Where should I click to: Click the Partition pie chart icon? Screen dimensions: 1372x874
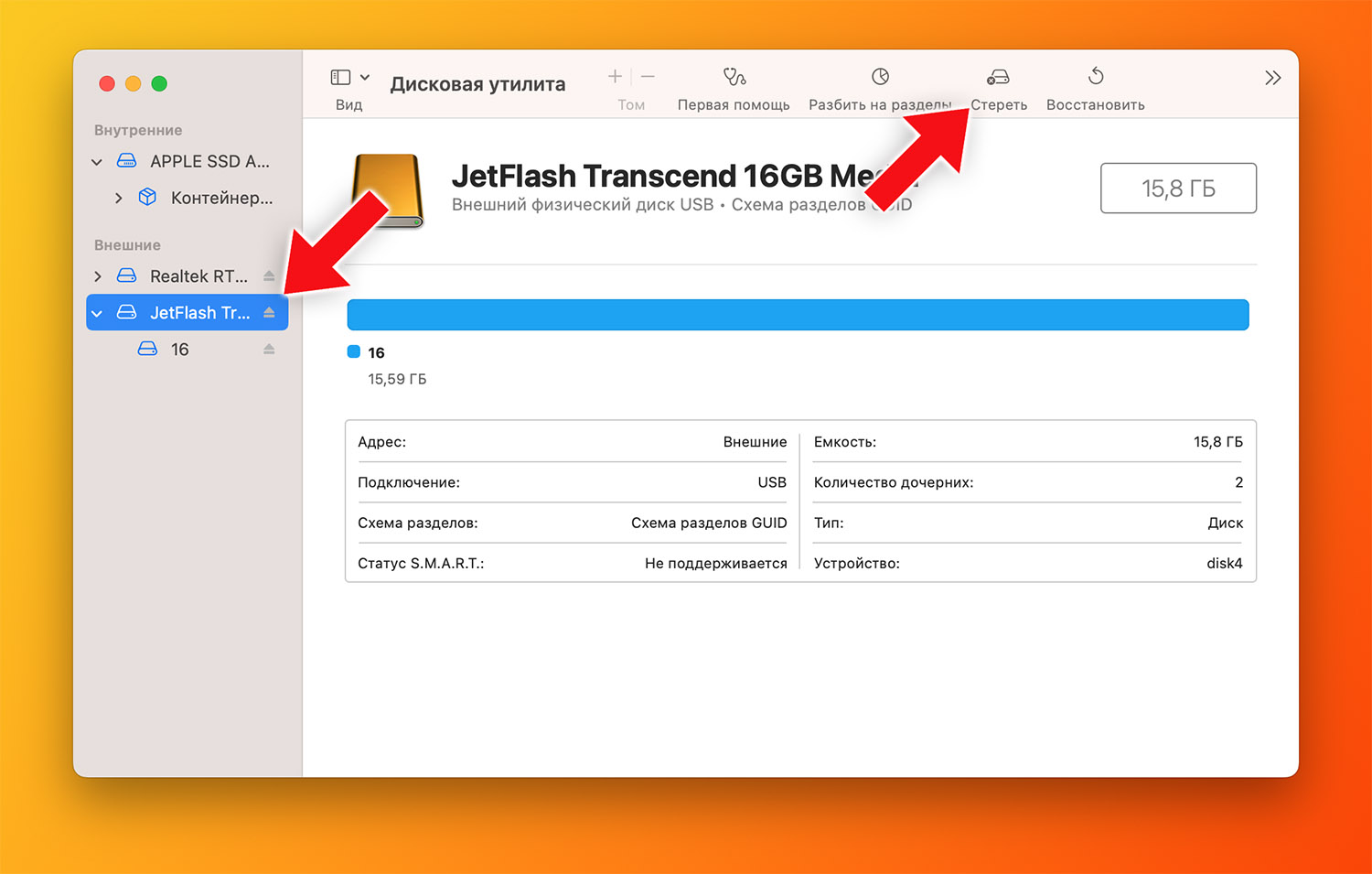[880, 77]
